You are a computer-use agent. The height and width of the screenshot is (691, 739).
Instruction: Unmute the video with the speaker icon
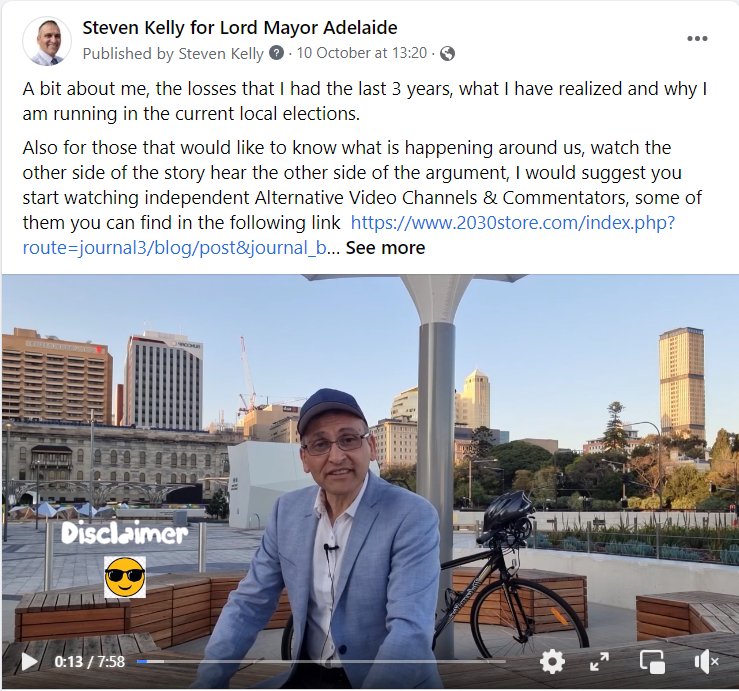706,662
